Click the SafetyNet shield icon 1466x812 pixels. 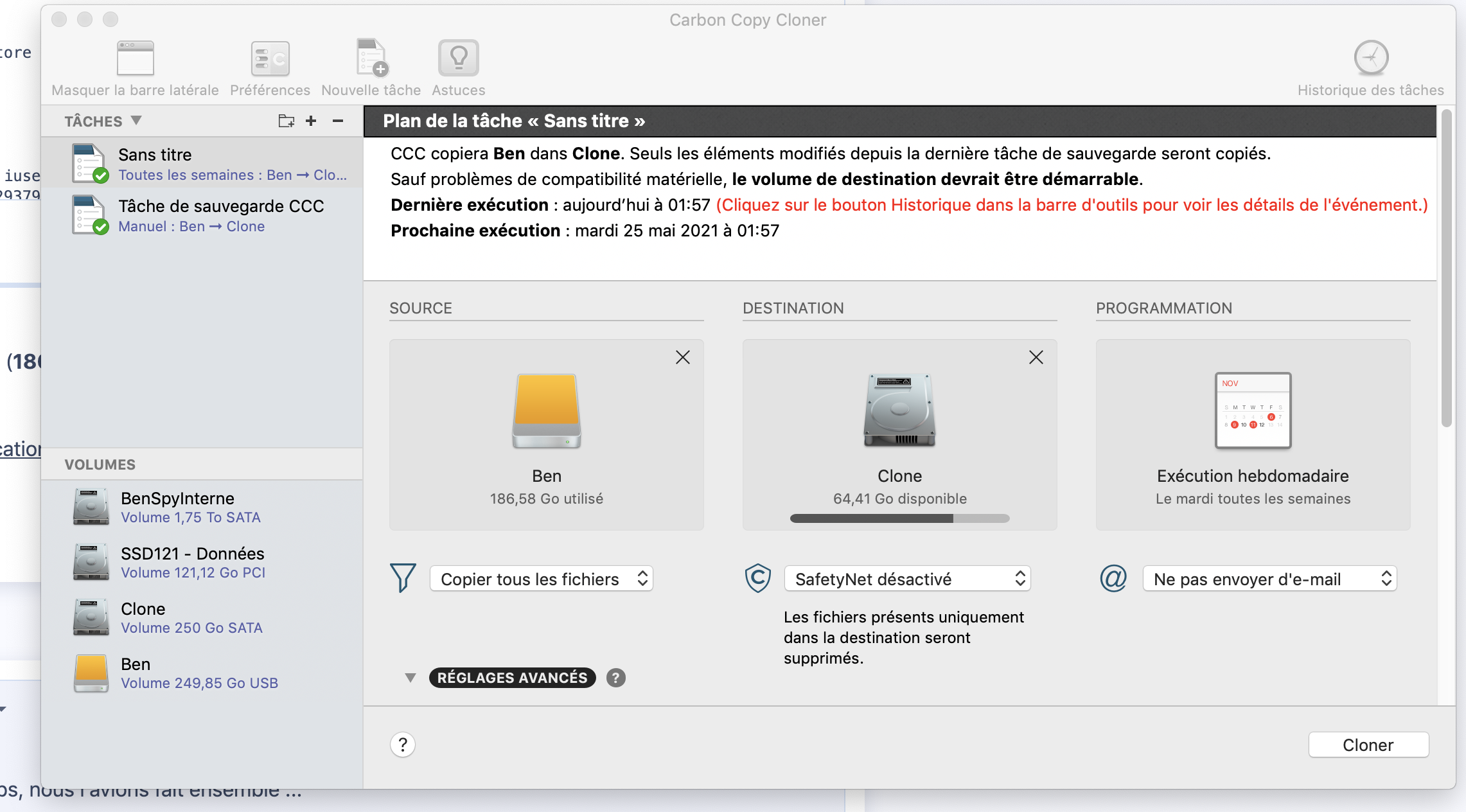[758, 578]
